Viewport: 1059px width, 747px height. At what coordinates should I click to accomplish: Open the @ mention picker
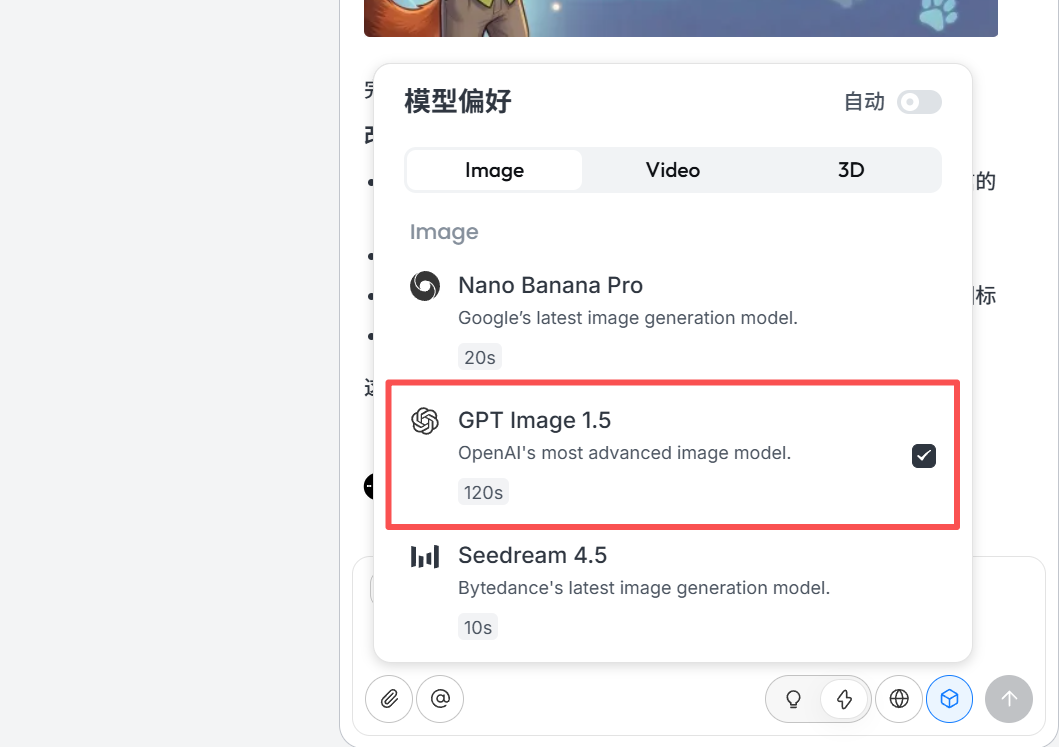tap(440, 699)
